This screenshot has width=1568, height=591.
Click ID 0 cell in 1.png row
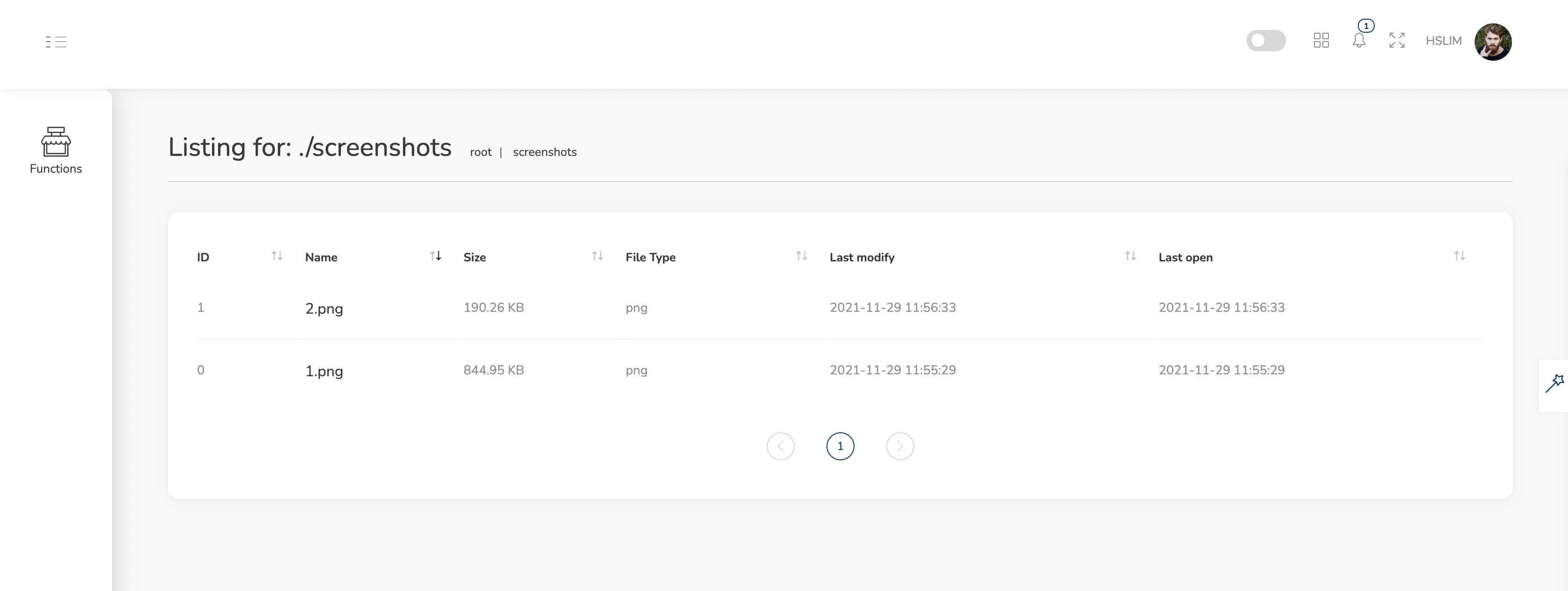(x=200, y=370)
